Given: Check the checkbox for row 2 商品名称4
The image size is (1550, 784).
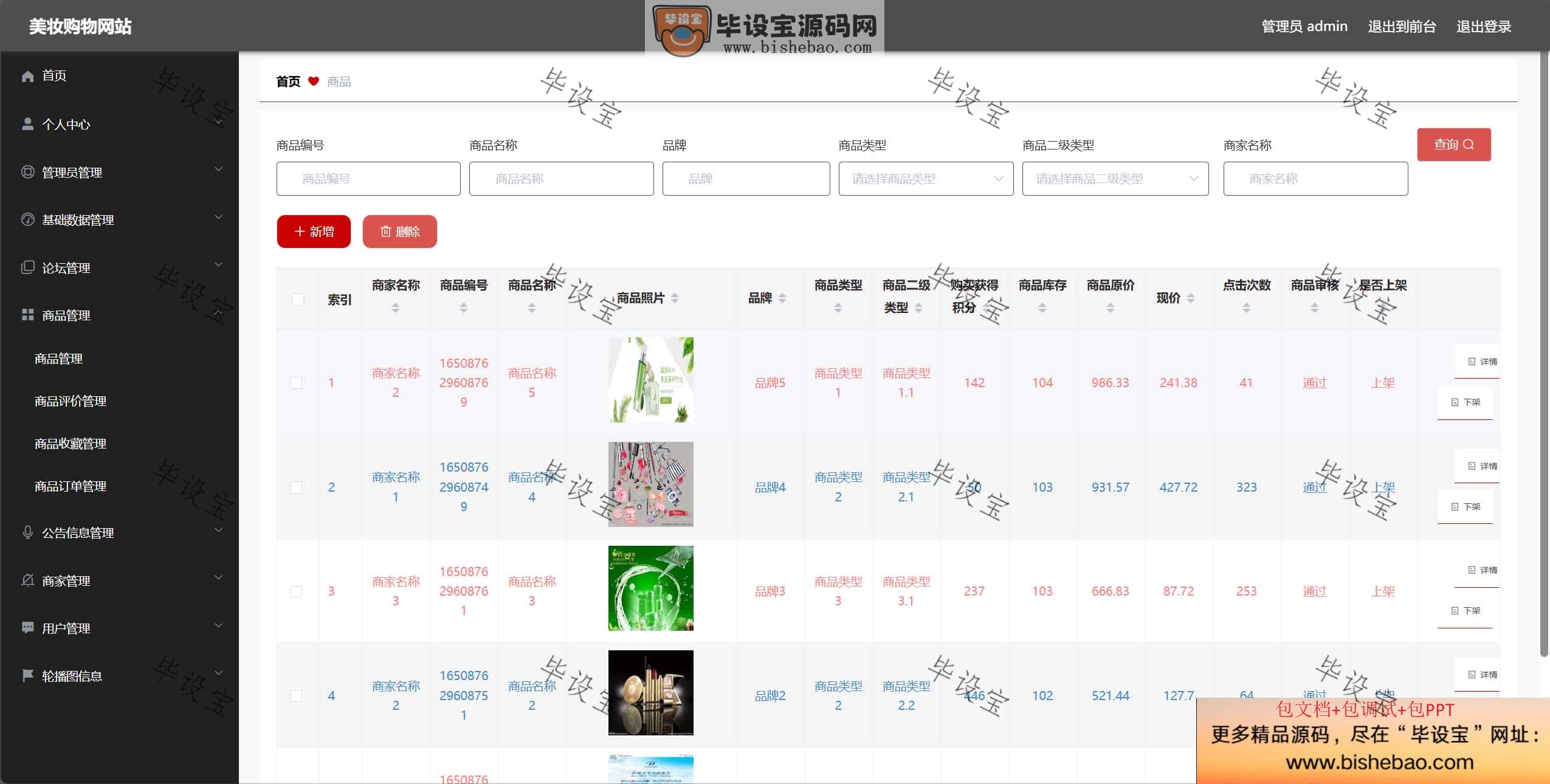Looking at the screenshot, I should [x=297, y=487].
